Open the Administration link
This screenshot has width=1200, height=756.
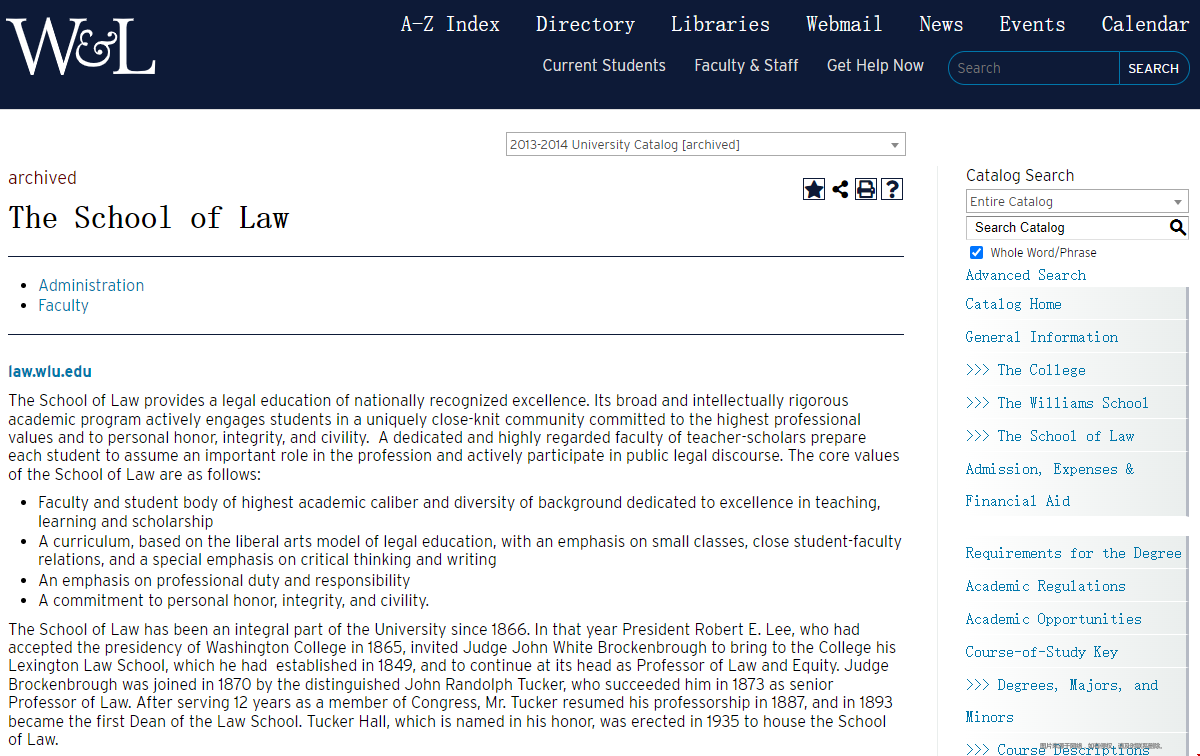pyautogui.click(x=91, y=285)
